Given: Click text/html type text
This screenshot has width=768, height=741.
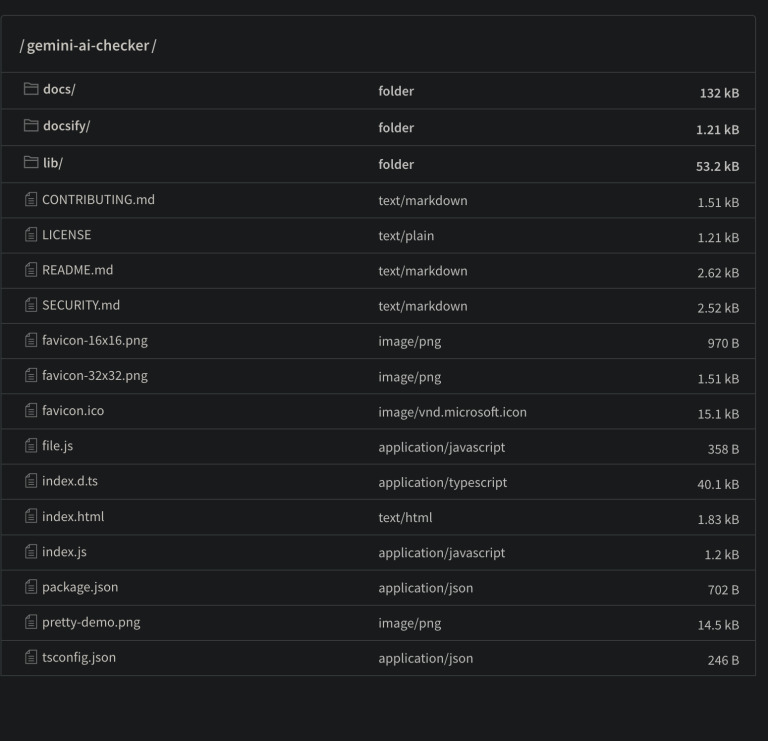Looking at the screenshot, I should pos(405,518).
